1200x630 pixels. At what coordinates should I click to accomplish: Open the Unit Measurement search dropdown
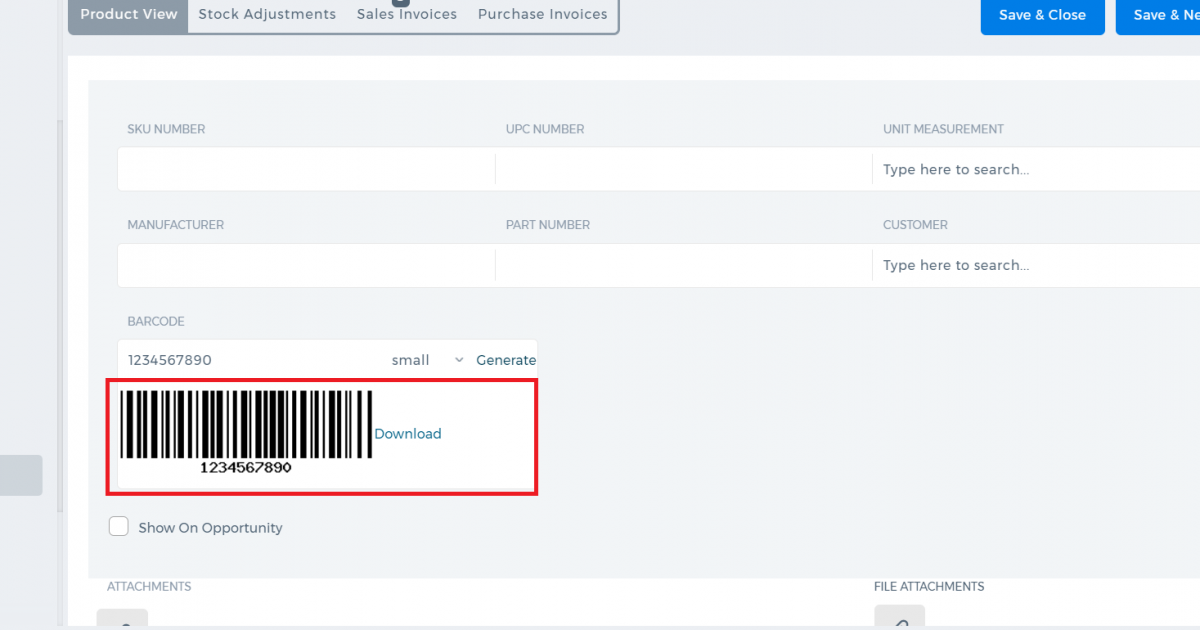[1036, 169]
